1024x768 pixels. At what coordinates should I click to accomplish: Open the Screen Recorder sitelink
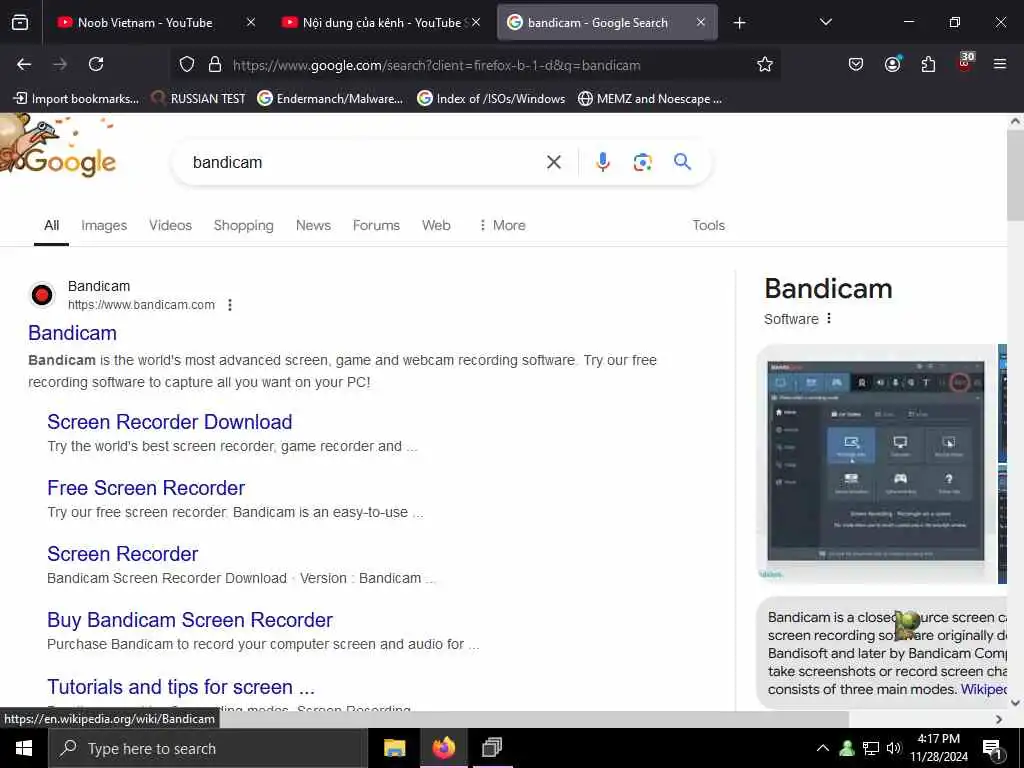click(x=123, y=554)
